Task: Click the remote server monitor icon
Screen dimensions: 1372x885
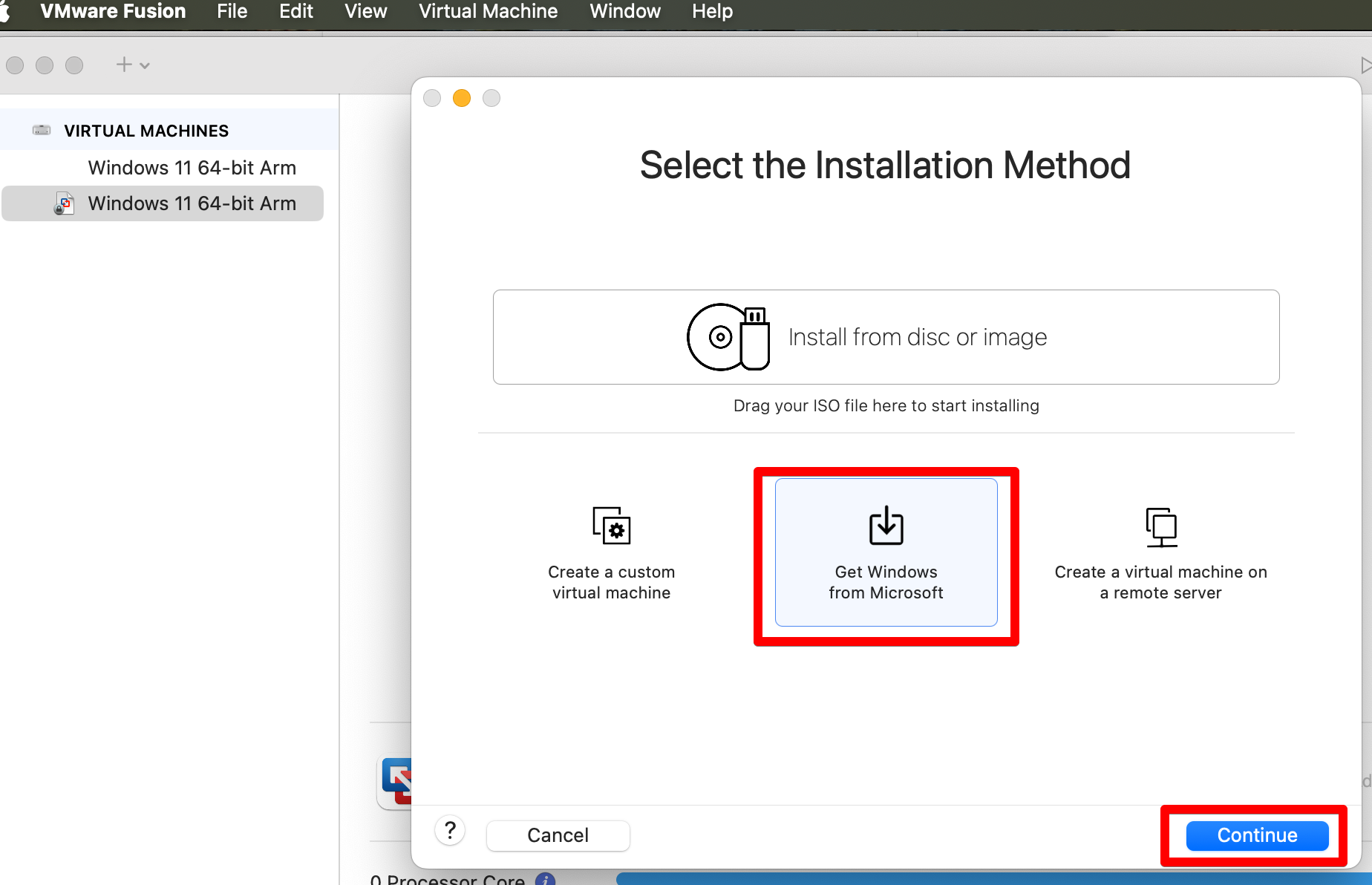Action: tap(1161, 527)
